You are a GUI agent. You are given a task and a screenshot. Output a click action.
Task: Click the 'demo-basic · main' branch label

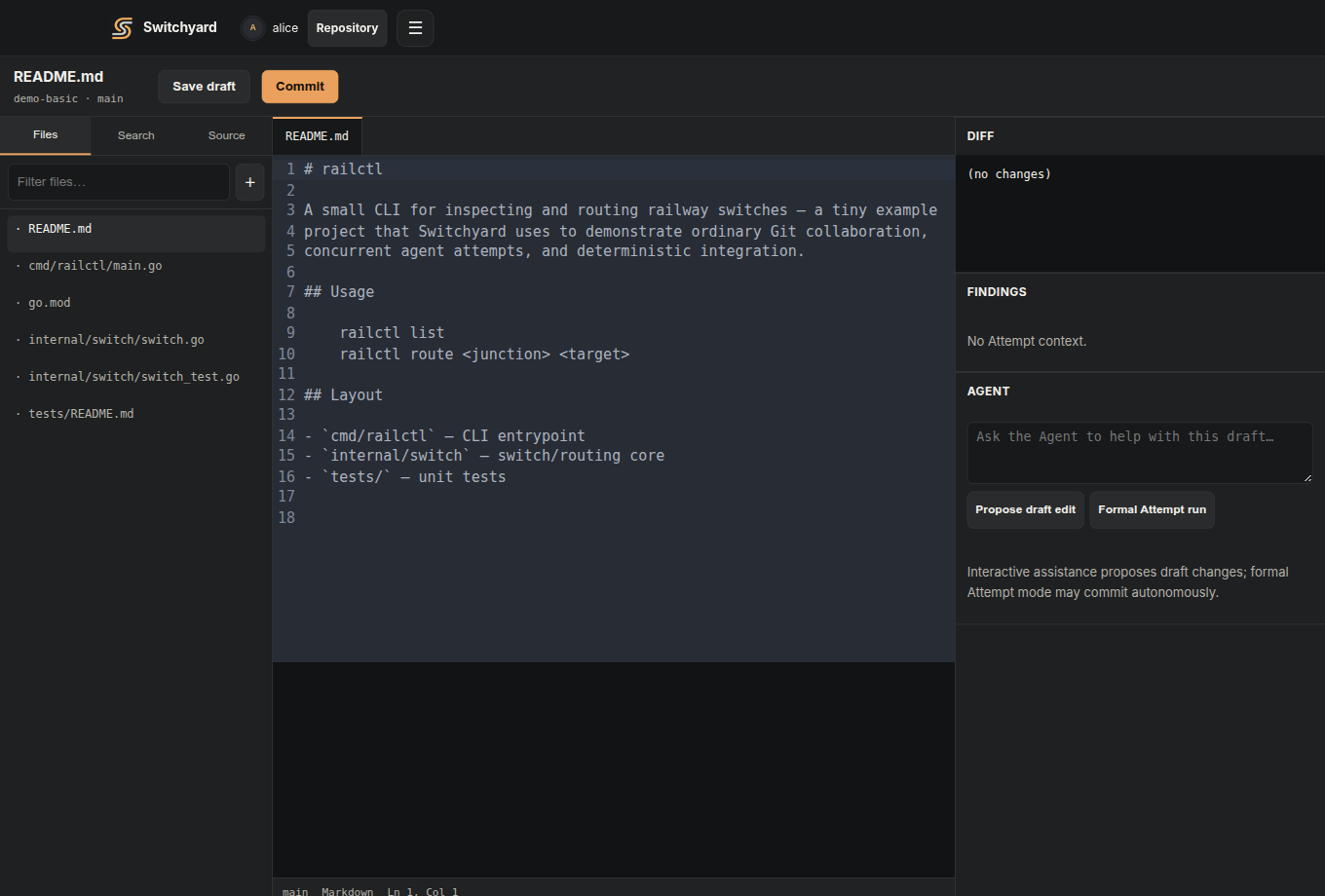click(x=68, y=99)
